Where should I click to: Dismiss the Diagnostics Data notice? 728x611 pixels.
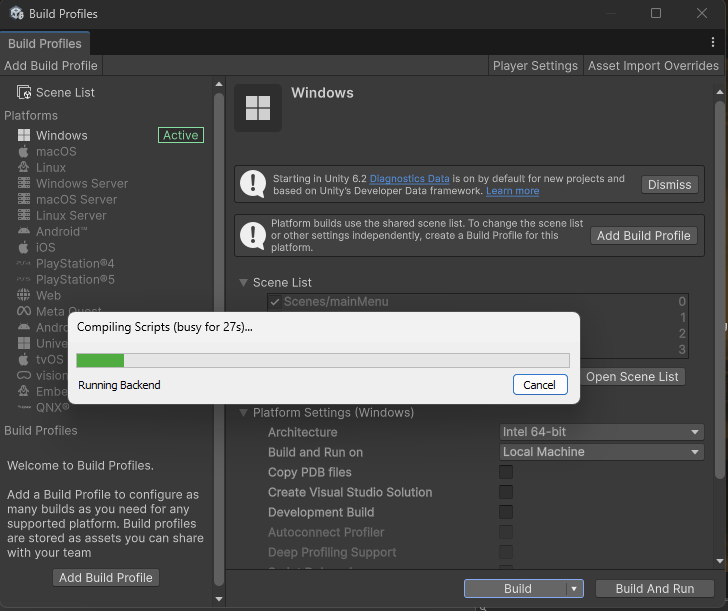670,184
